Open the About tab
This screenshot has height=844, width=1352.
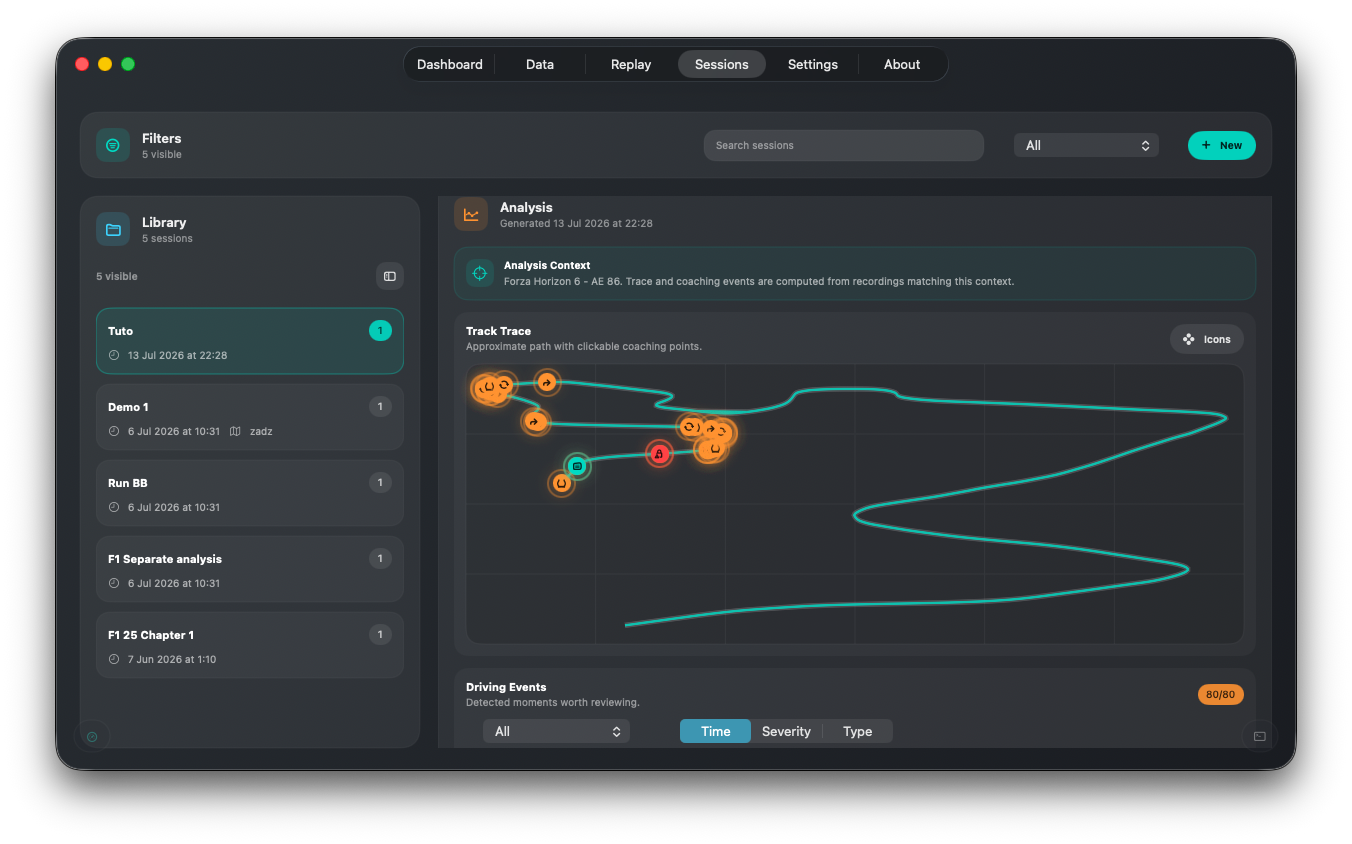[x=902, y=64]
